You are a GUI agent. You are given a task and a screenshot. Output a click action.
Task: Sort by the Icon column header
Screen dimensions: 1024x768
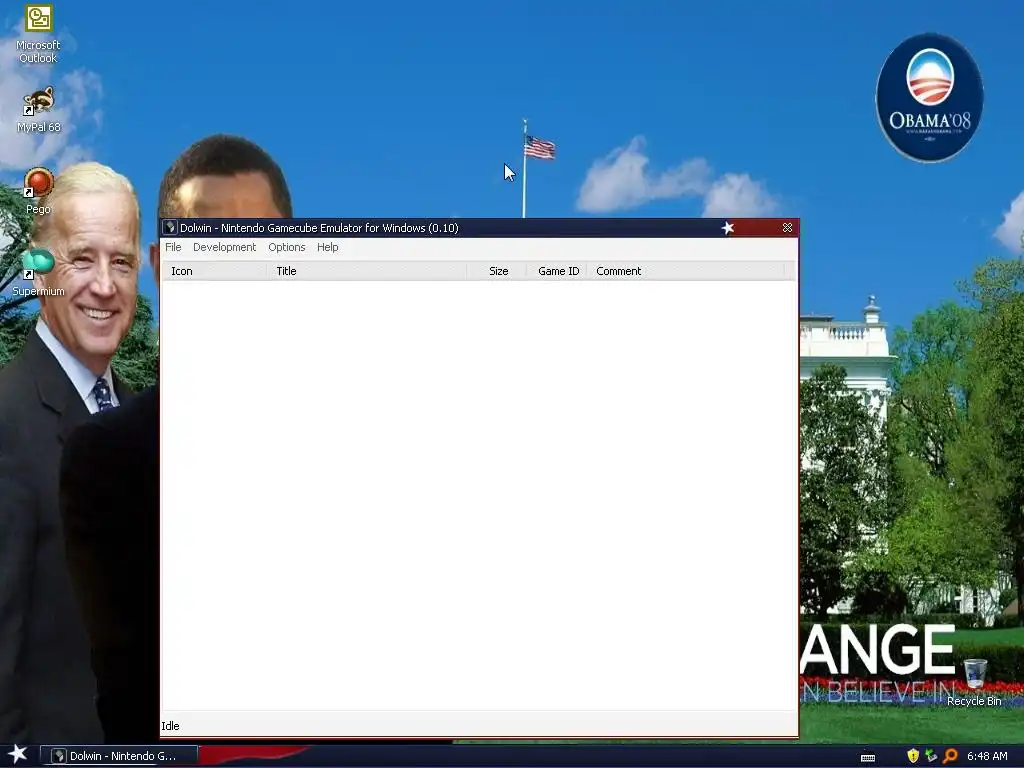point(214,271)
